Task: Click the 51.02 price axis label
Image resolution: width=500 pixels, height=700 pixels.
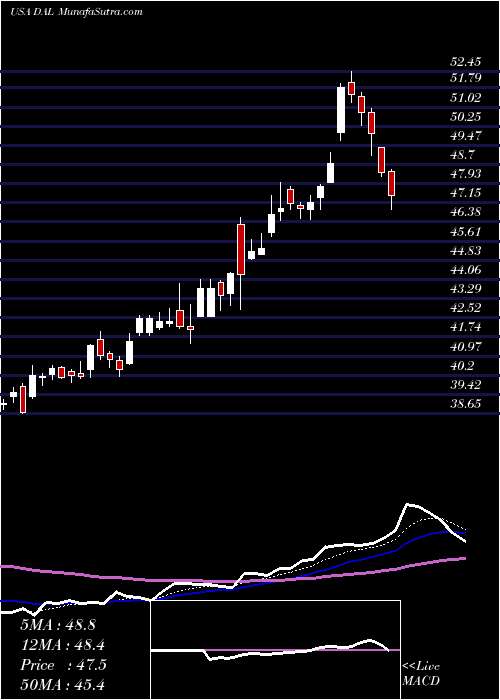Action: click(x=466, y=98)
